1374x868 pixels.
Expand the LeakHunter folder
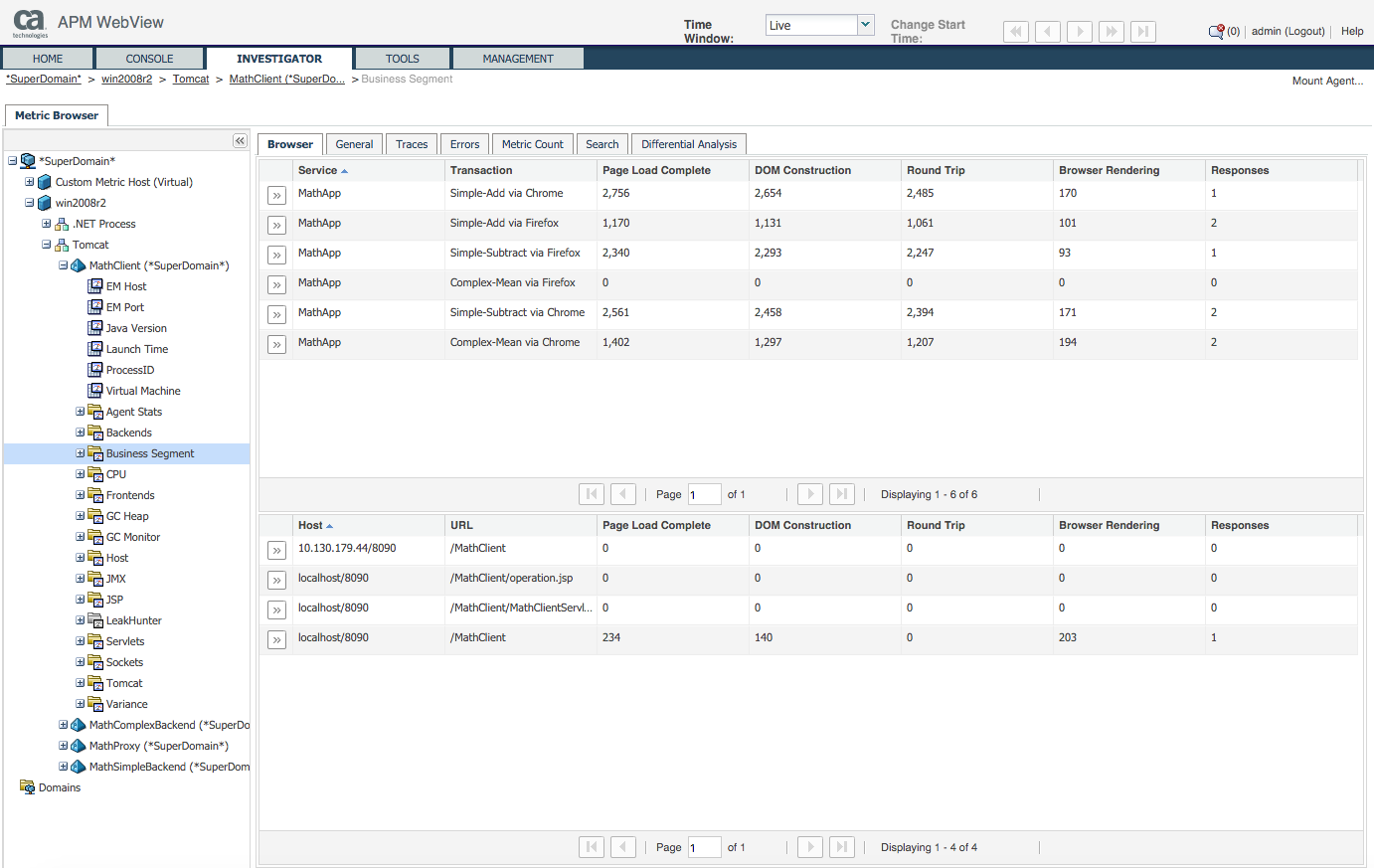[x=81, y=620]
